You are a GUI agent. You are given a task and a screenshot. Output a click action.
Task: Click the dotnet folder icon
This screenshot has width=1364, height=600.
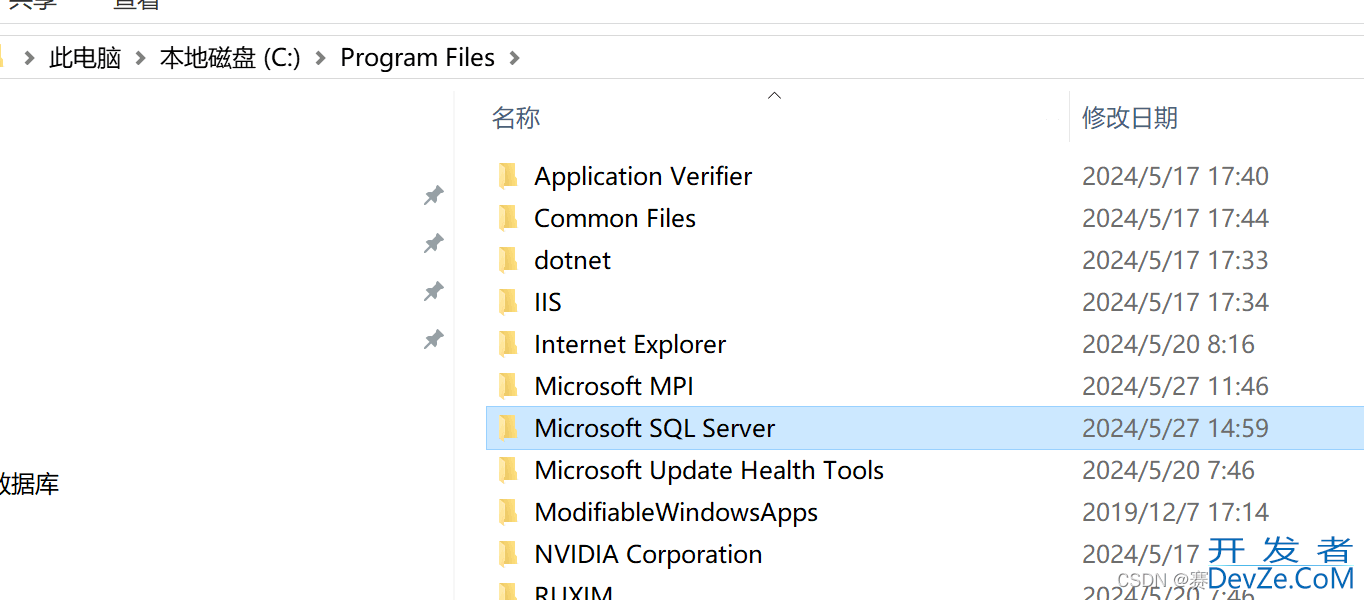point(508,260)
